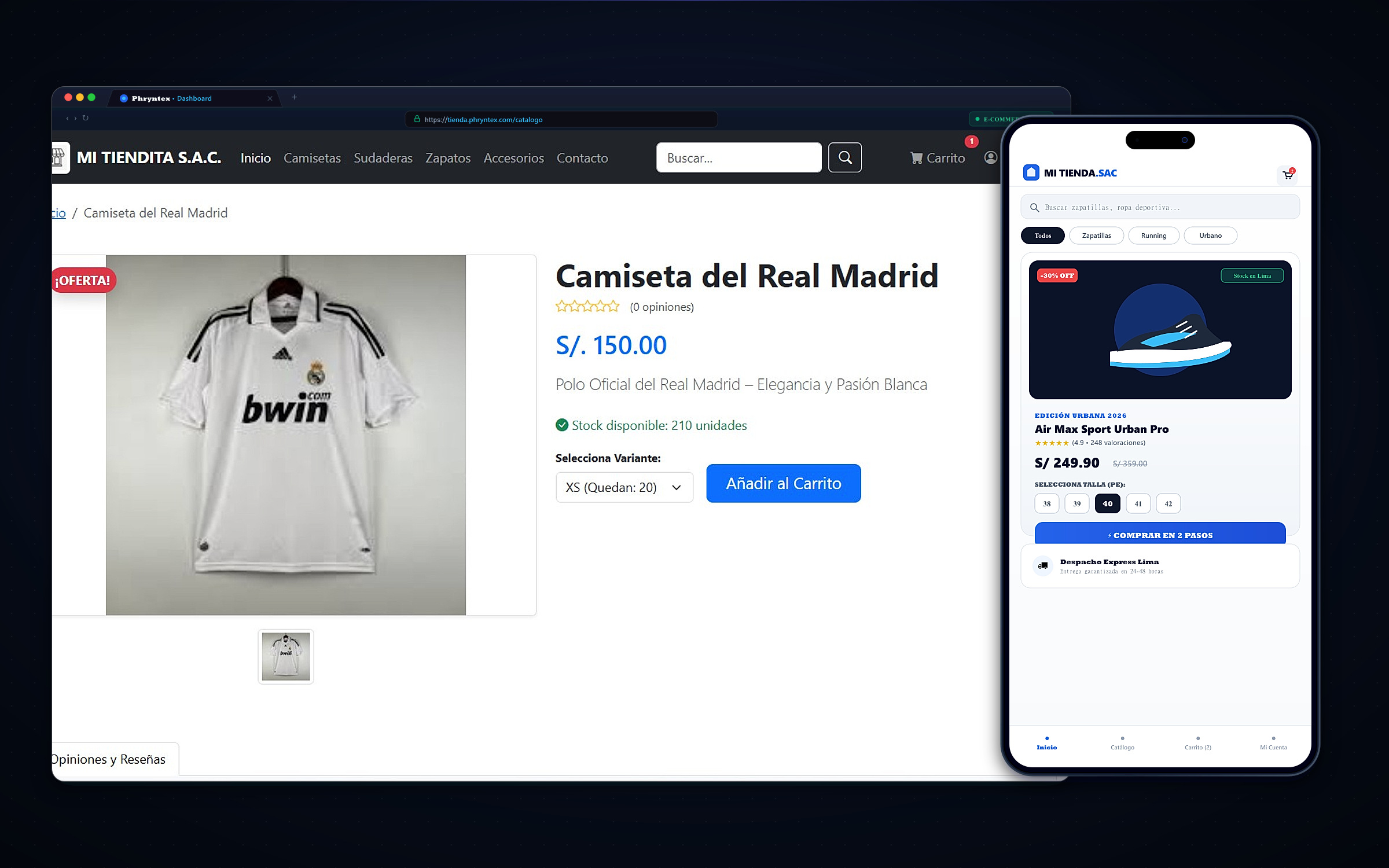
Task: Click the Mi Tienda.SAC phone logo
Action: (x=1070, y=173)
